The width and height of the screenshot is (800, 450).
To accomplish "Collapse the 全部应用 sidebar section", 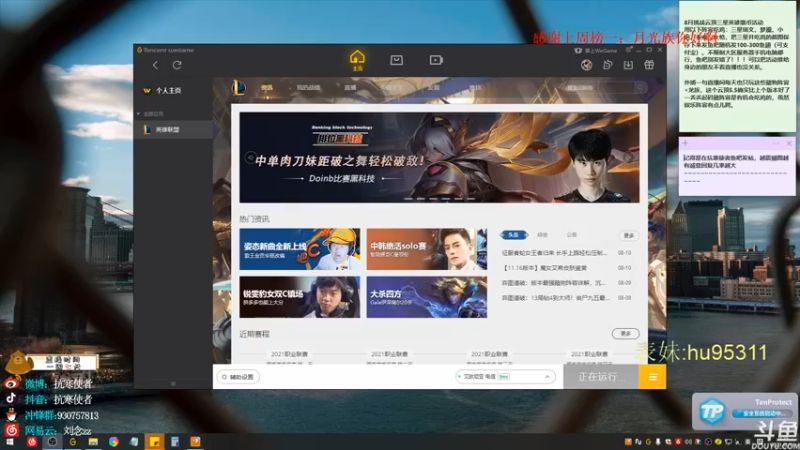I will (151, 114).
